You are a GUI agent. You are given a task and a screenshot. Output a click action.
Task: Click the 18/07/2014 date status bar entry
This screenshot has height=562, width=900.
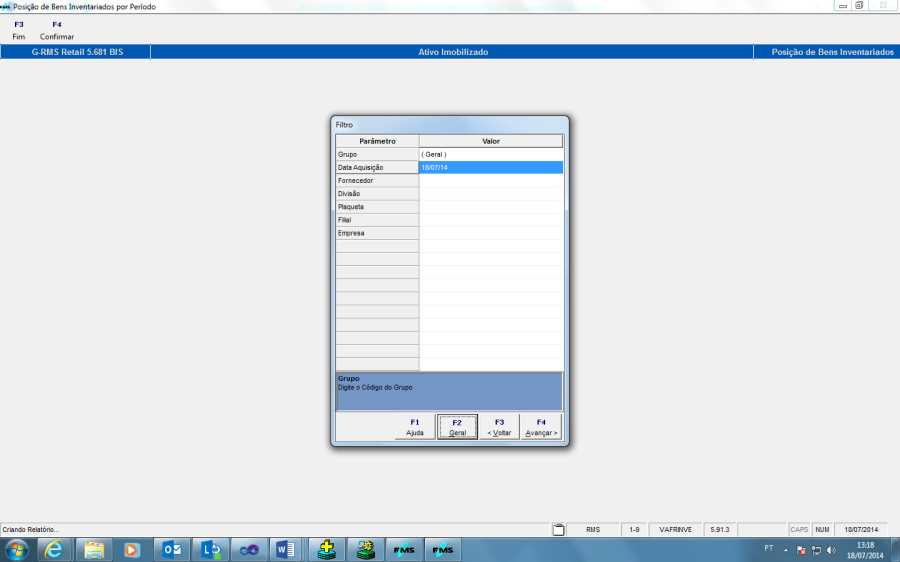coord(861,530)
